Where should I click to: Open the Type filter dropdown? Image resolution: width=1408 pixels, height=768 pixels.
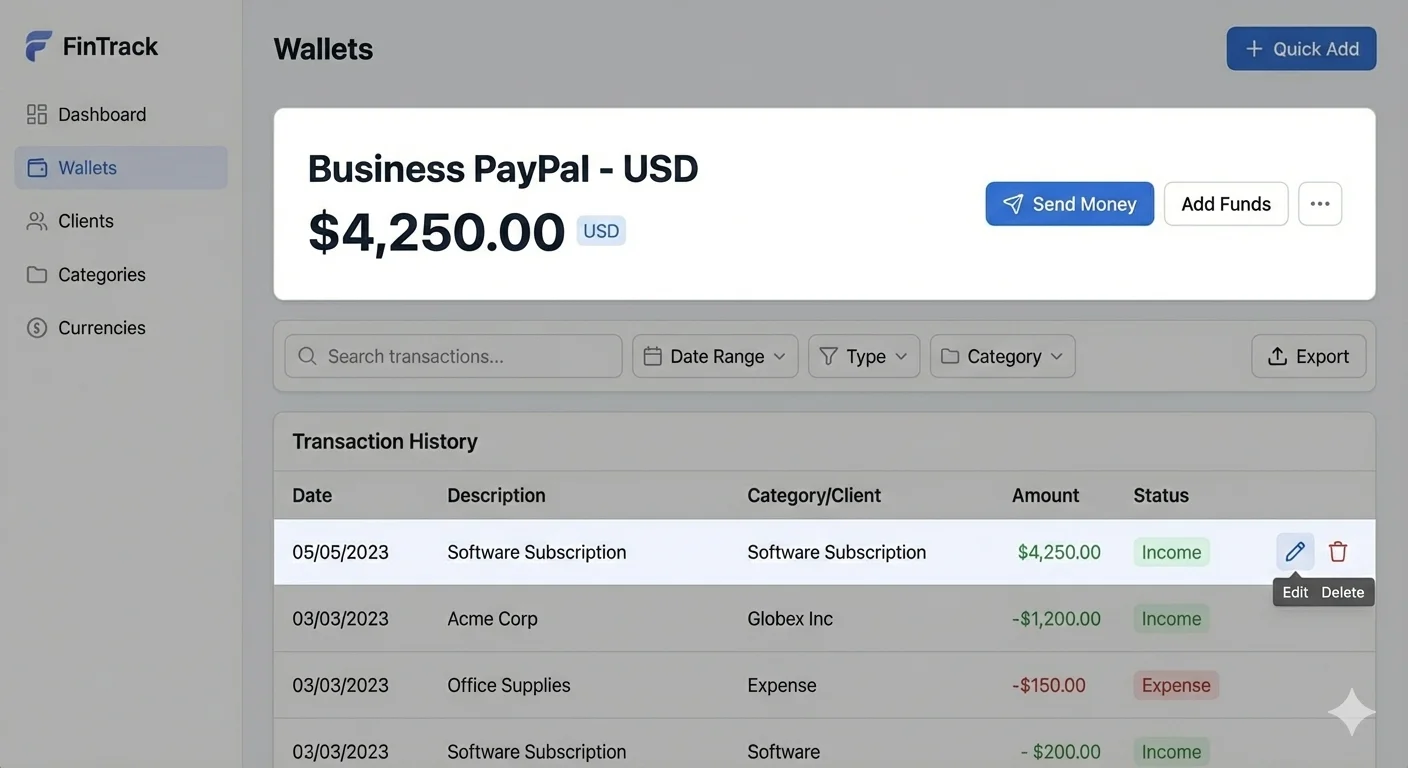pos(864,356)
